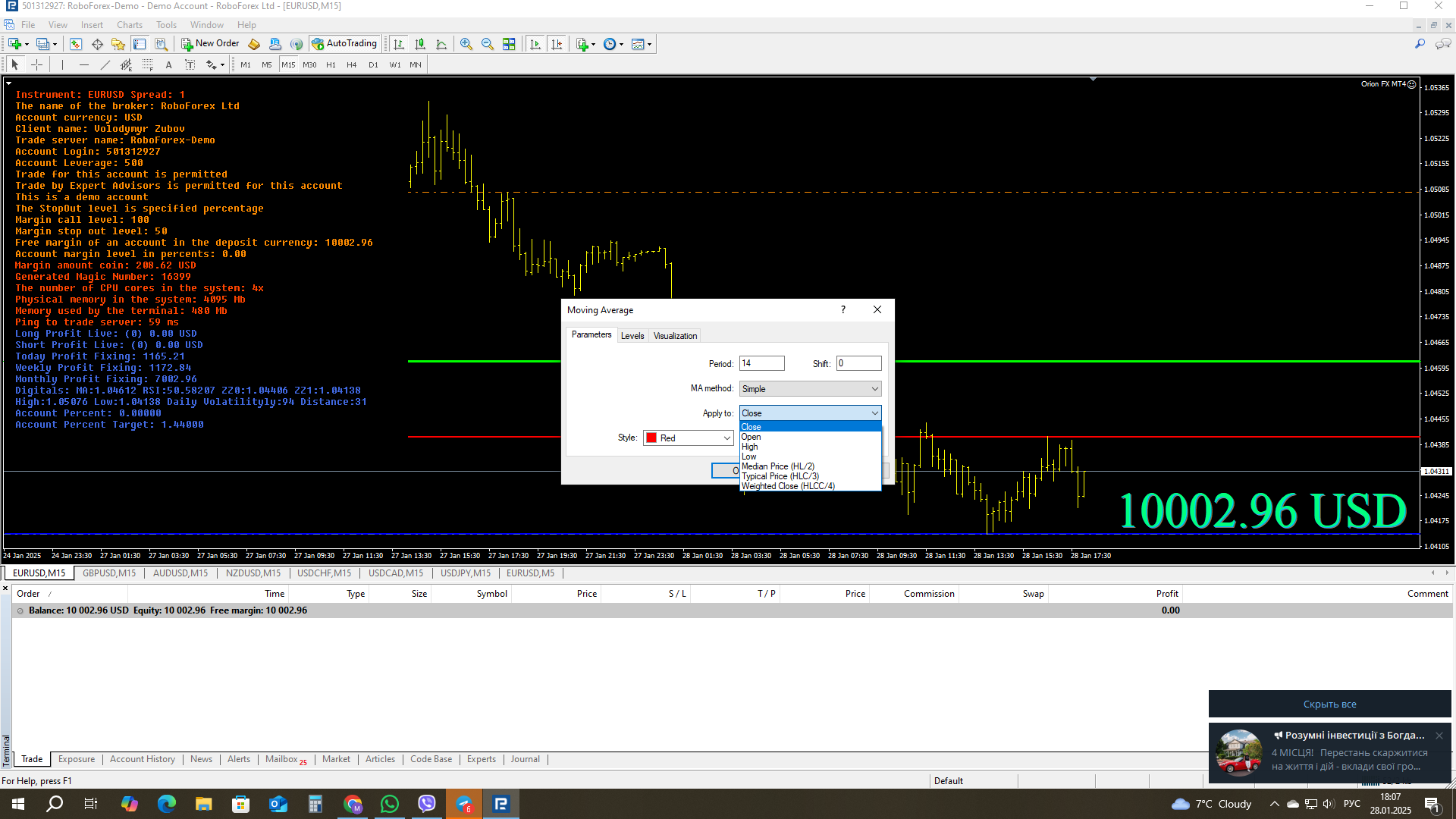1456x819 pixels.
Task: Click the tile windows icon
Action: 509,44
